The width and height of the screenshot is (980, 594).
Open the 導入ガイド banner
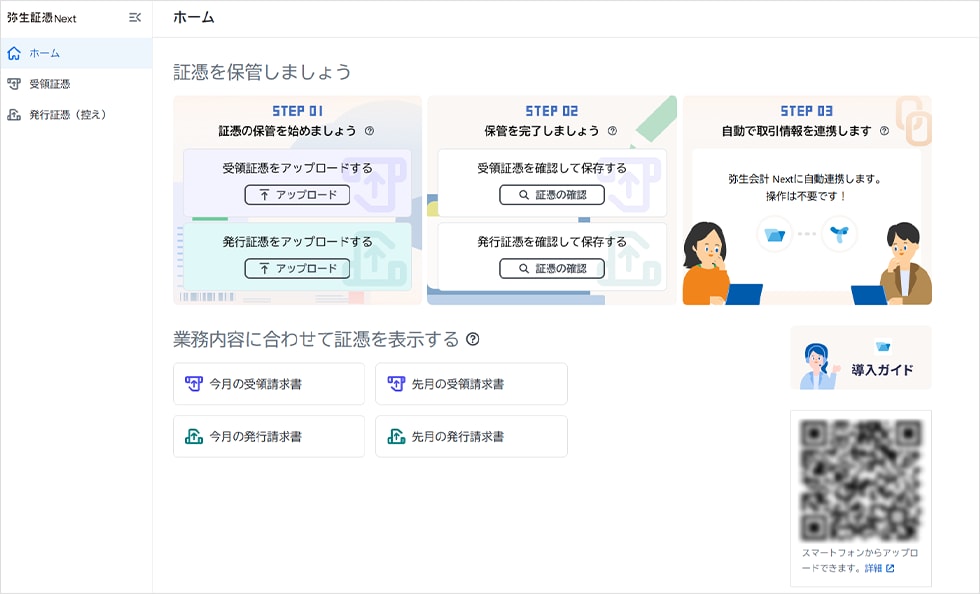(x=860, y=358)
